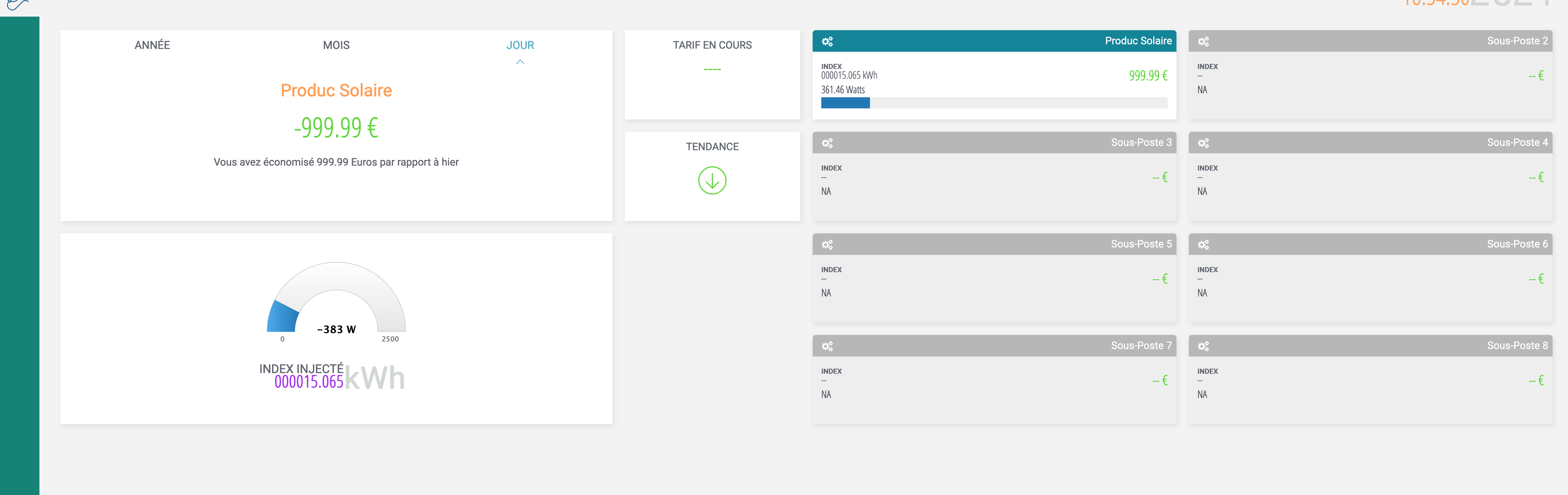This screenshot has height=495, width=1568.
Task: Click the Produc Solaire orange title
Action: (x=336, y=91)
